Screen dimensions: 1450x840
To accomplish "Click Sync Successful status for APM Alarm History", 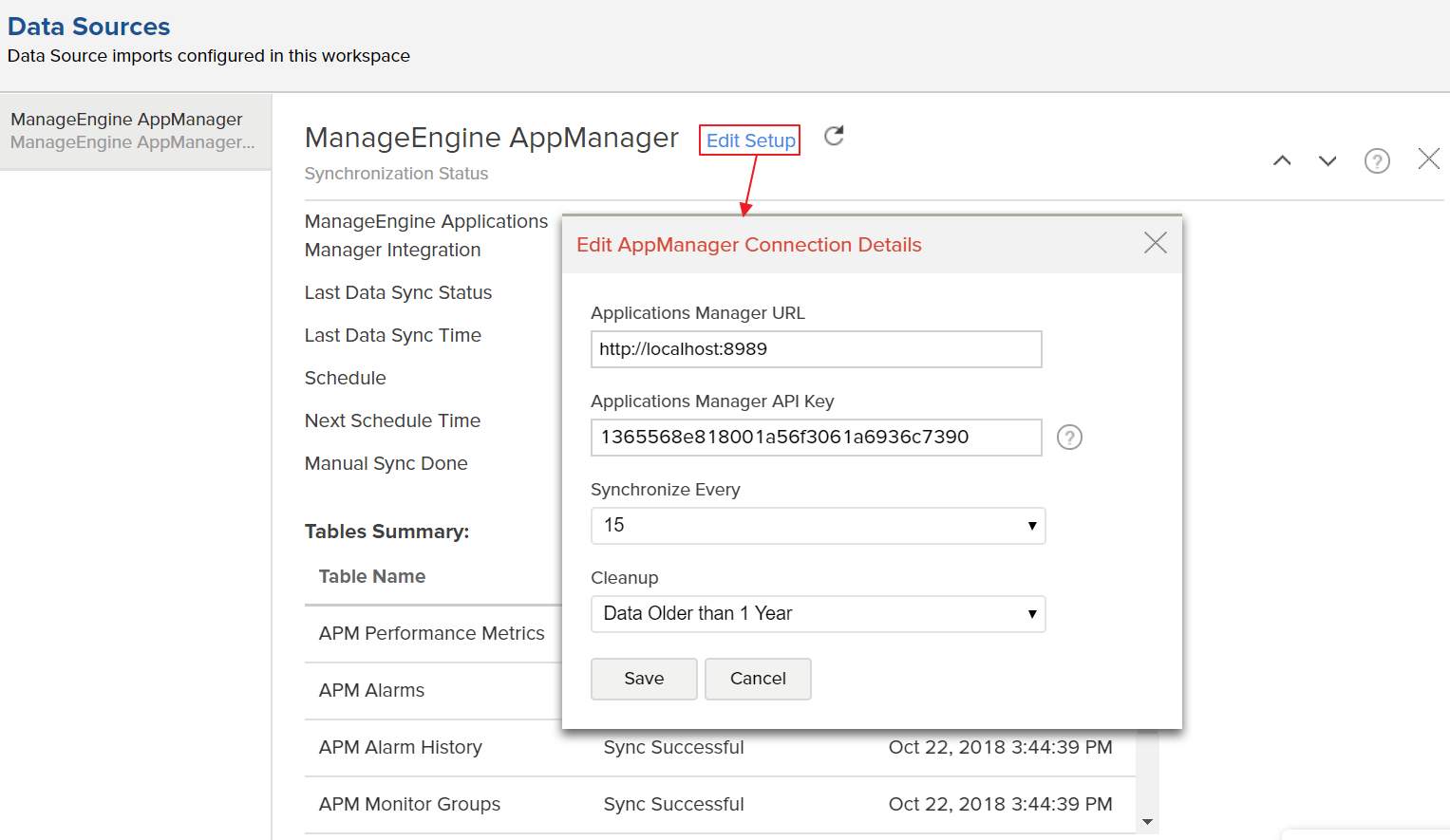I will (x=673, y=747).
